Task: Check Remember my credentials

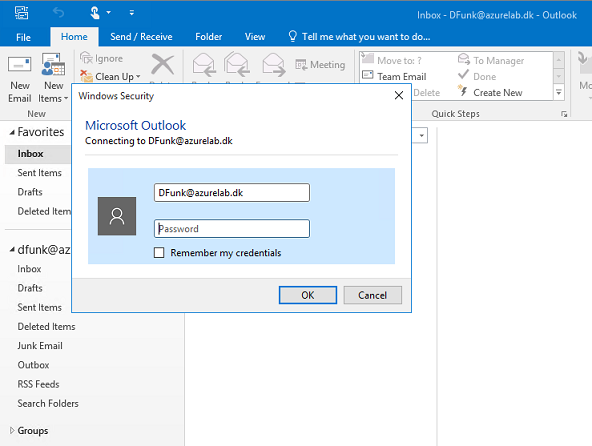Action: click(159, 253)
